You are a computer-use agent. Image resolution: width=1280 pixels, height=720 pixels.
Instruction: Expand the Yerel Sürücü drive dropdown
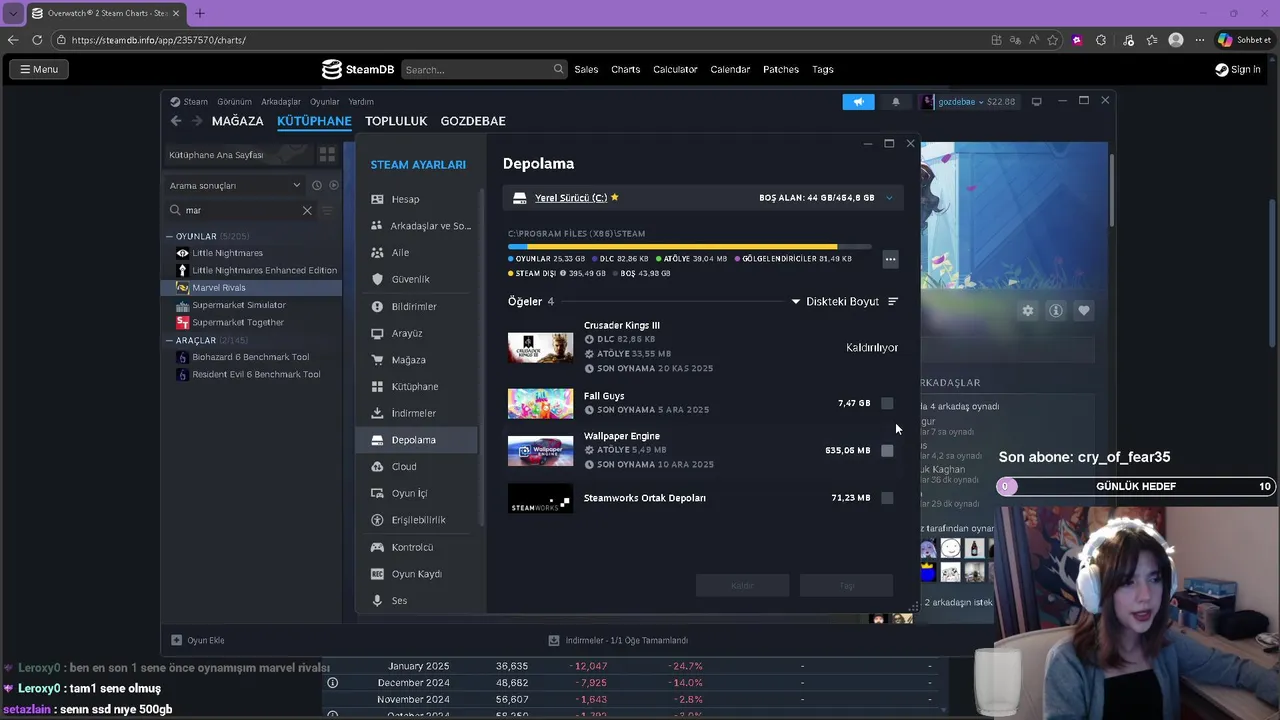click(x=889, y=198)
